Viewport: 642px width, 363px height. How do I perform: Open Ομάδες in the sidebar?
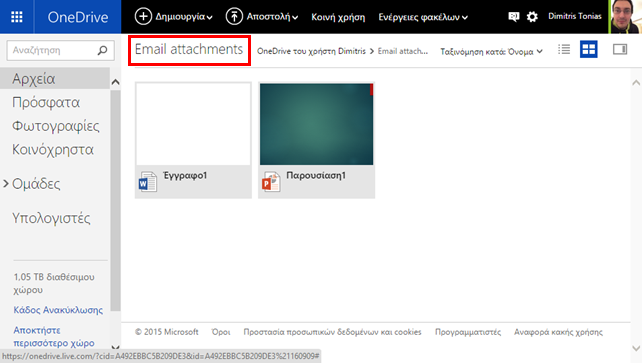point(36,184)
